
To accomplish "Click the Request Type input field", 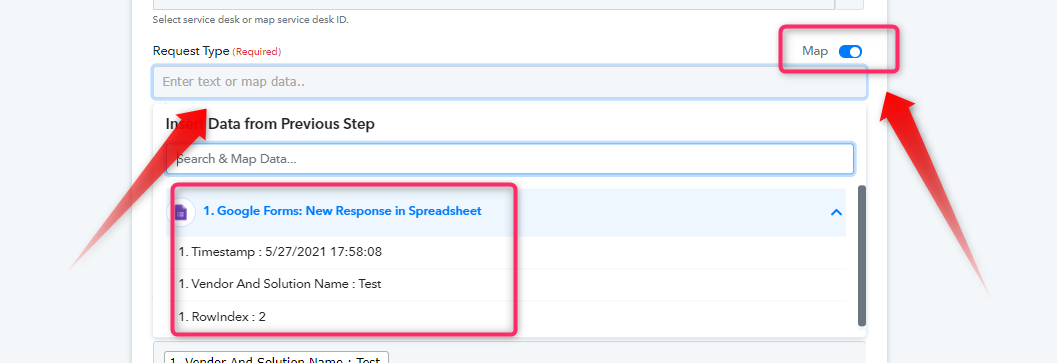I will pyautogui.click(x=510, y=82).
